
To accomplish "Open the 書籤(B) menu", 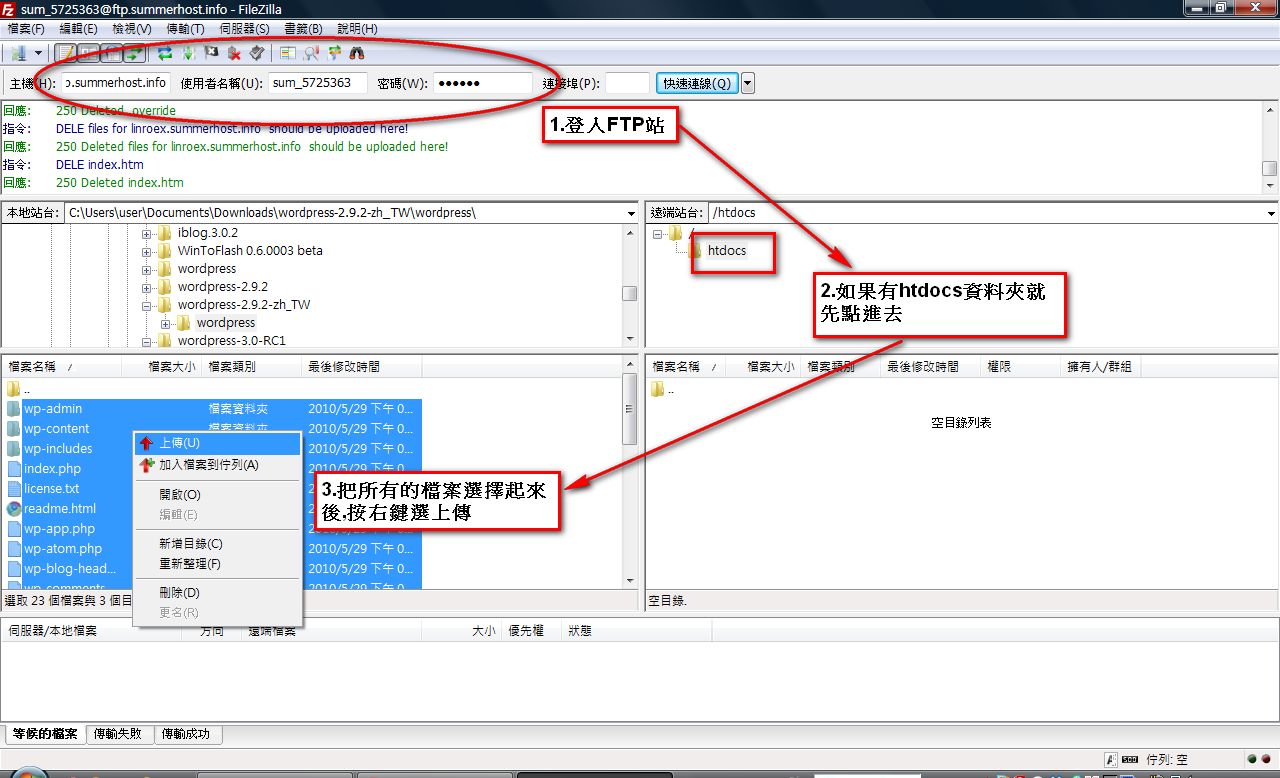I will 303,29.
